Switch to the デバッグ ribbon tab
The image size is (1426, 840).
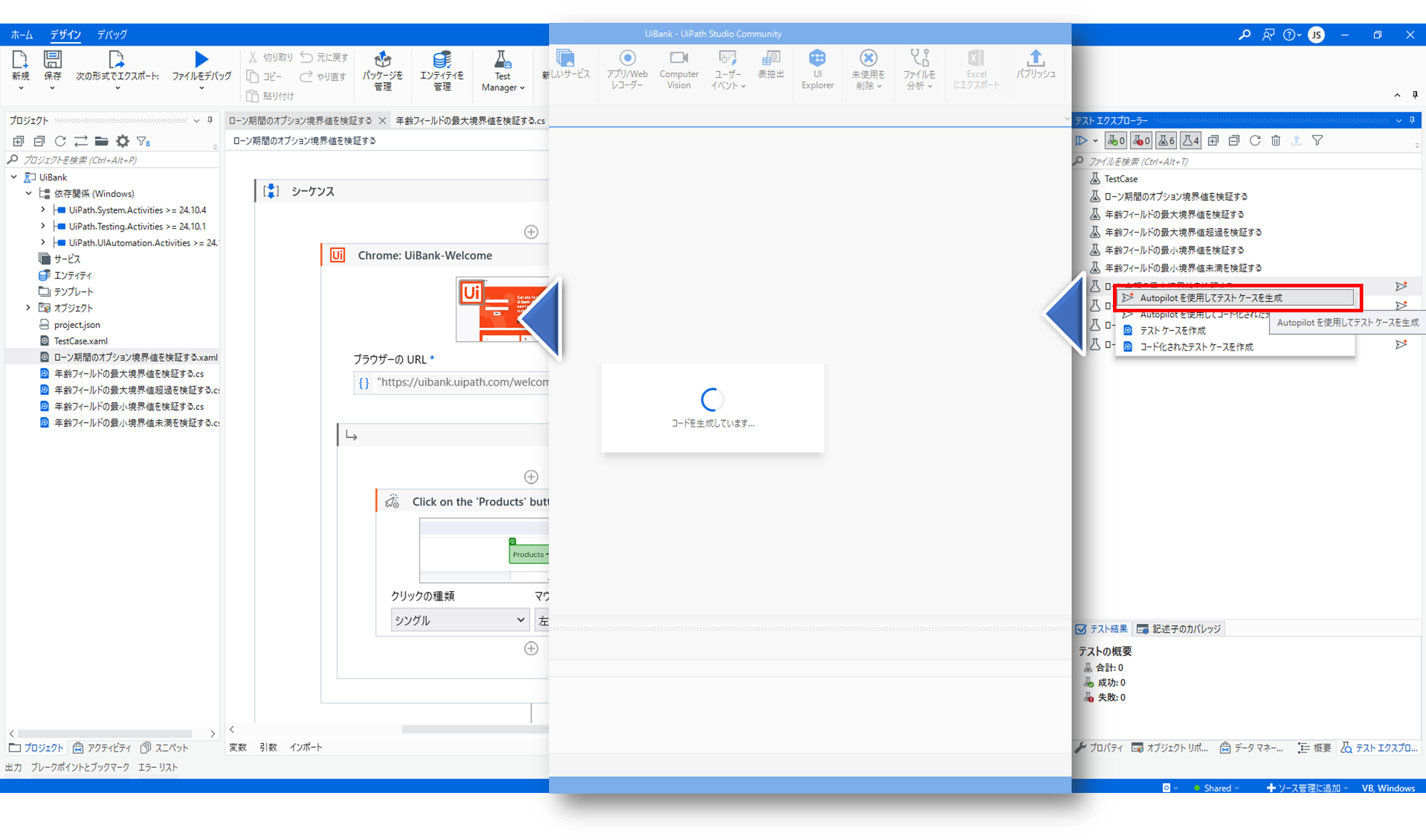(x=112, y=34)
